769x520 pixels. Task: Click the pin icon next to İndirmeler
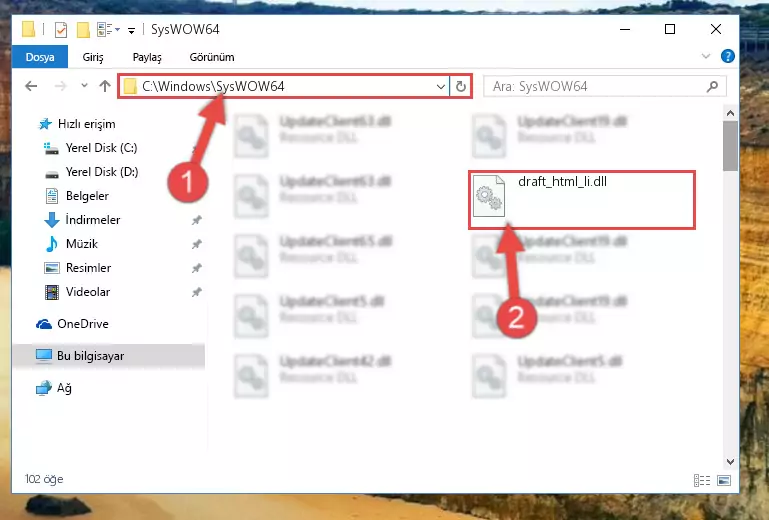coord(197,220)
